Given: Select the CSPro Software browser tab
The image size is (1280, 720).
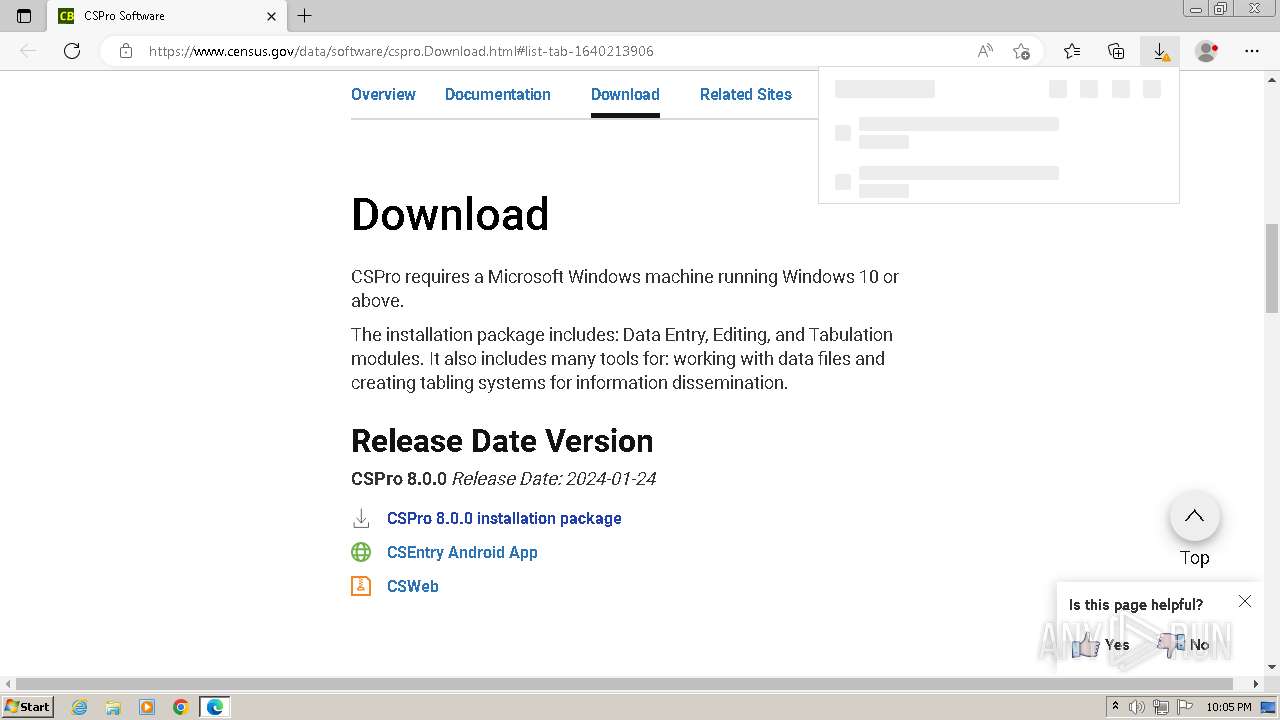Looking at the screenshot, I should pos(167,16).
